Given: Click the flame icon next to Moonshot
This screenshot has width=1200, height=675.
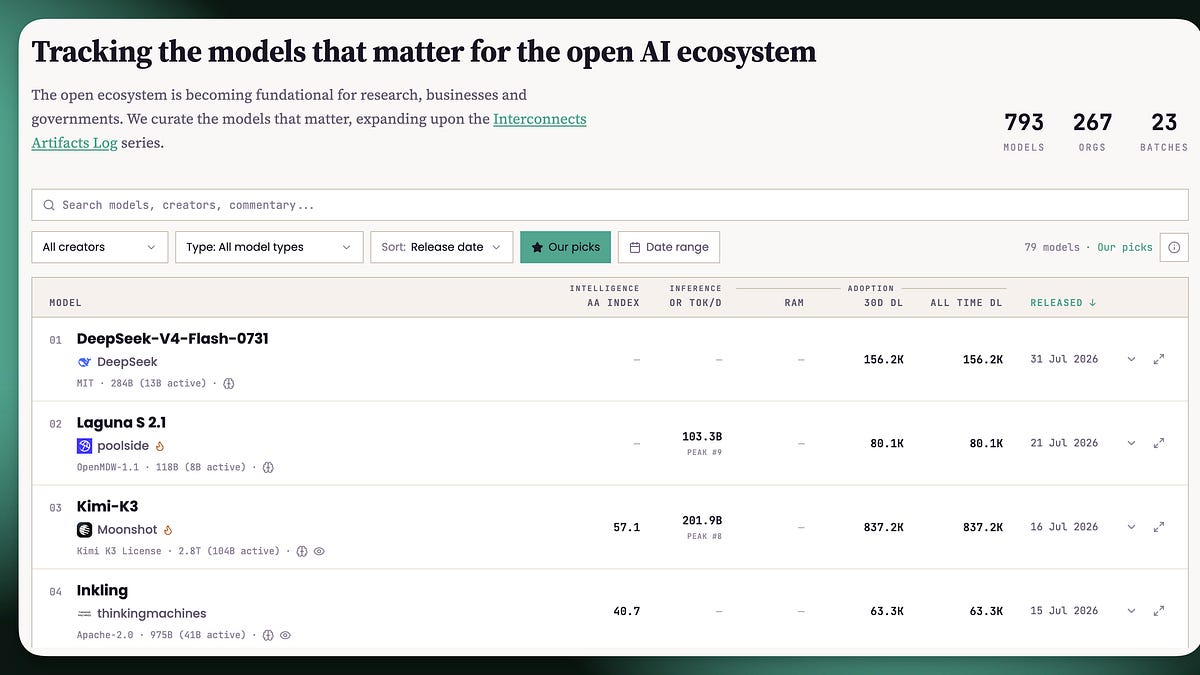Looking at the screenshot, I should point(168,530).
